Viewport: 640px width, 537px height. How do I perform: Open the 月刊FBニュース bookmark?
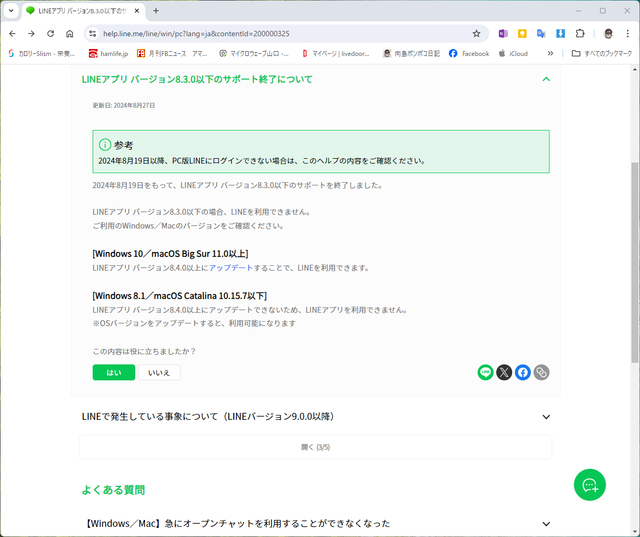(x=172, y=53)
